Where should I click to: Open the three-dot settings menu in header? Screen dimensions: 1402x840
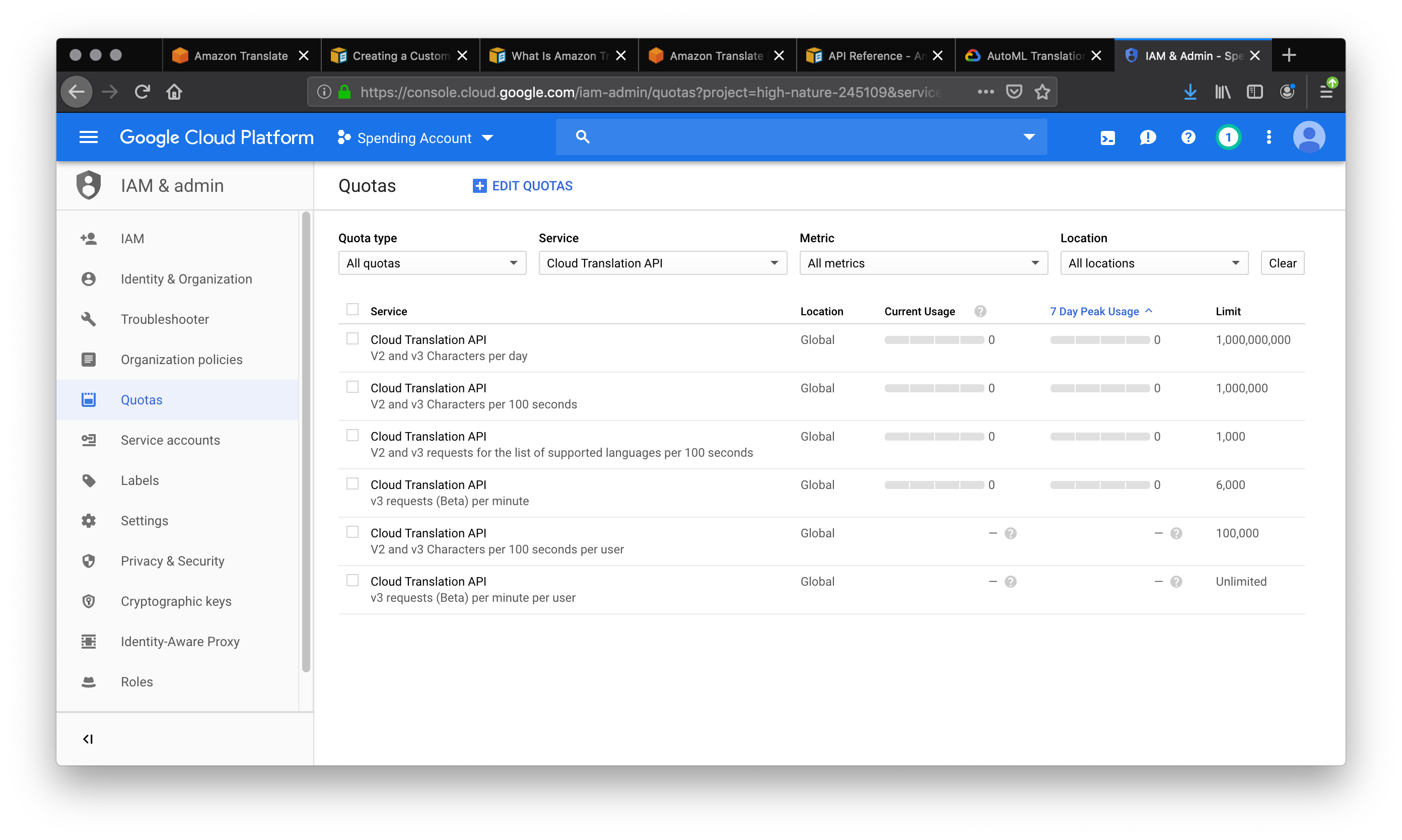1269,137
